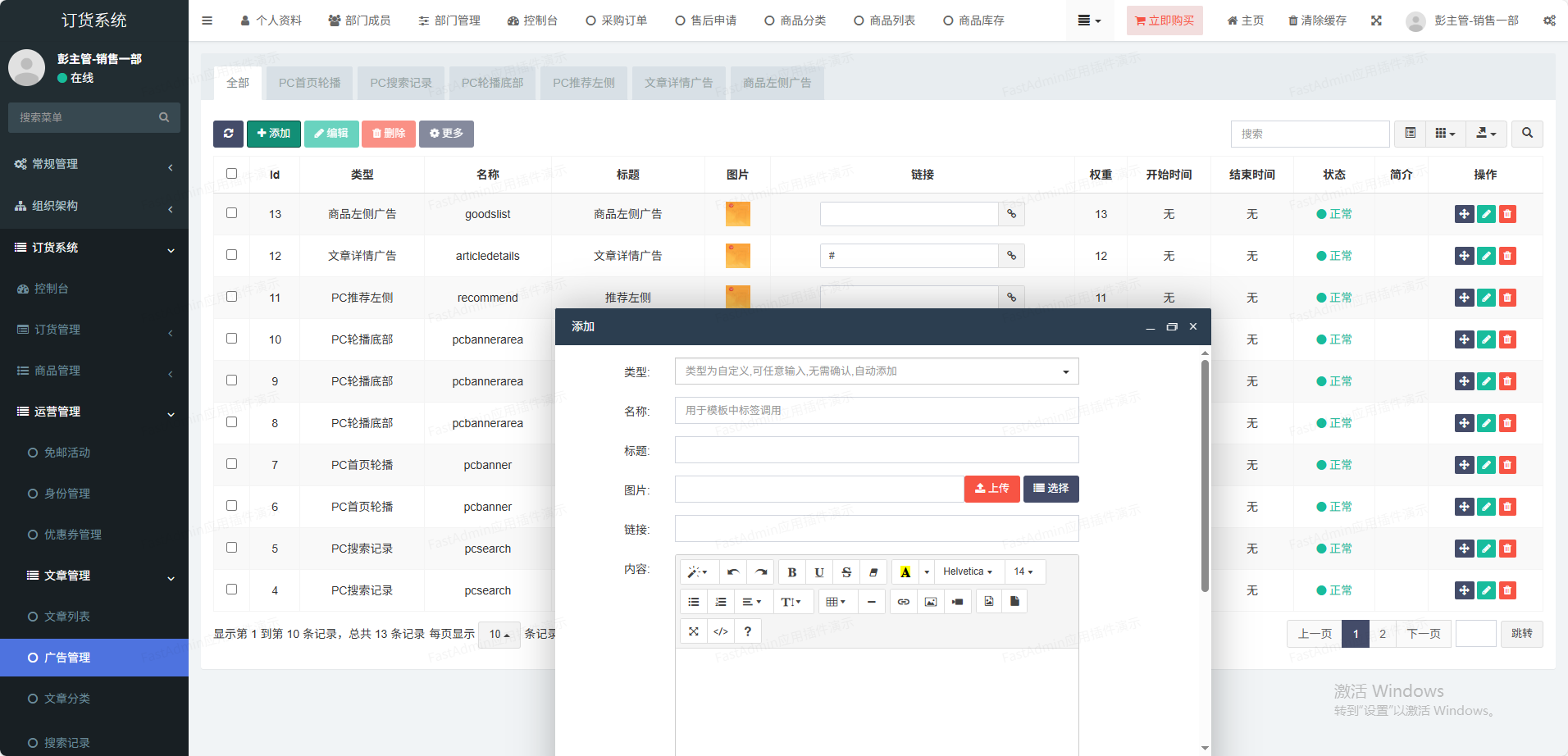This screenshot has height=756, width=1568.
Task: Switch to the PC首页轮播 tab
Action: (309, 83)
